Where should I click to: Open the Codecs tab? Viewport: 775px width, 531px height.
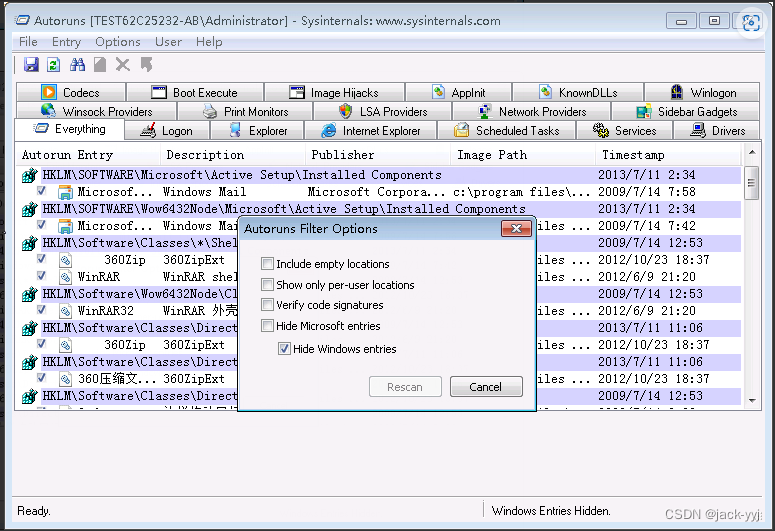click(x=70, y=92)
